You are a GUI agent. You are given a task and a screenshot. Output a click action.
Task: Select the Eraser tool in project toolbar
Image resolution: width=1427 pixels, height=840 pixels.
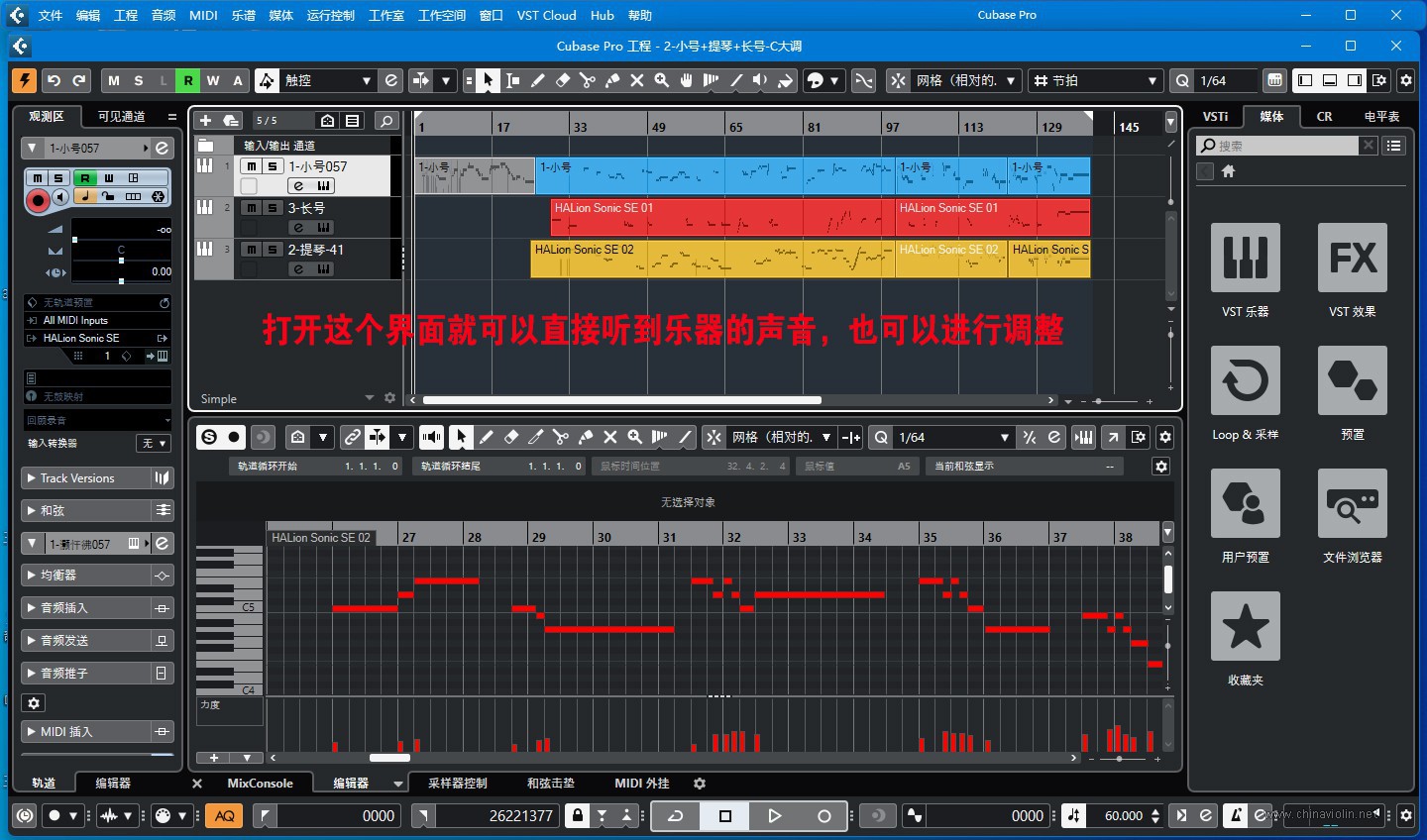click(563, 80)
